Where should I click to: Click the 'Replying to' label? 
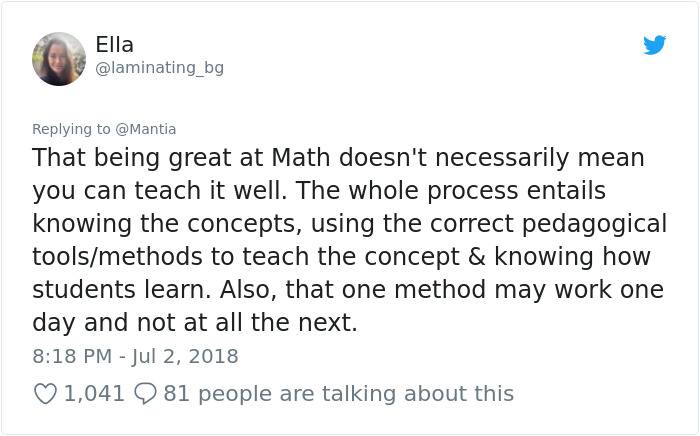coord(72,129)
